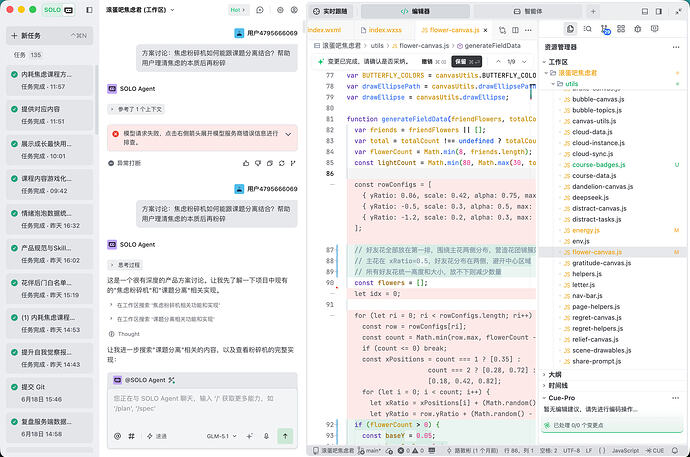Insert hashtag context in chat input
690x457 pixels.
pyautogui.click(x=131, y=436)
